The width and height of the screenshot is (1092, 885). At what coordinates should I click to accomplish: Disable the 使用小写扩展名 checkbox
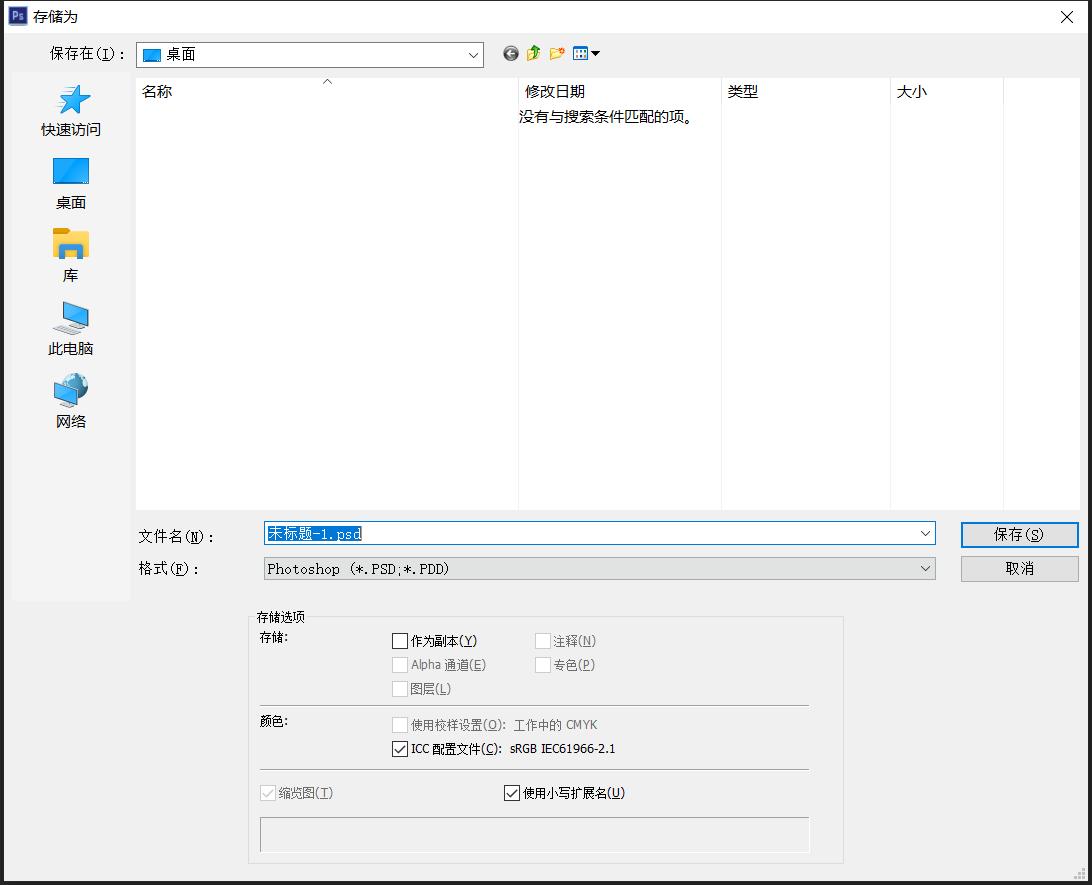(x=511, y=793)
